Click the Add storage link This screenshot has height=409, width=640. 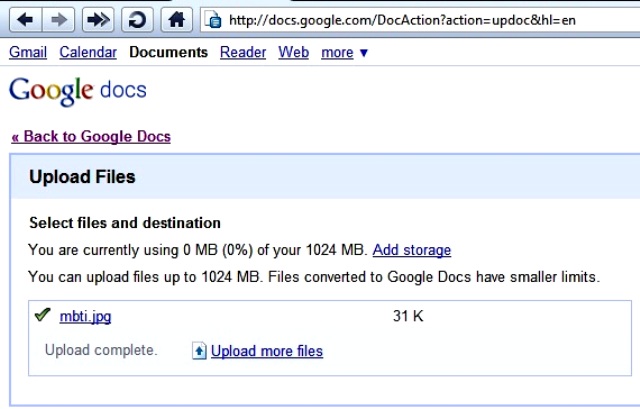coord(412,250)
